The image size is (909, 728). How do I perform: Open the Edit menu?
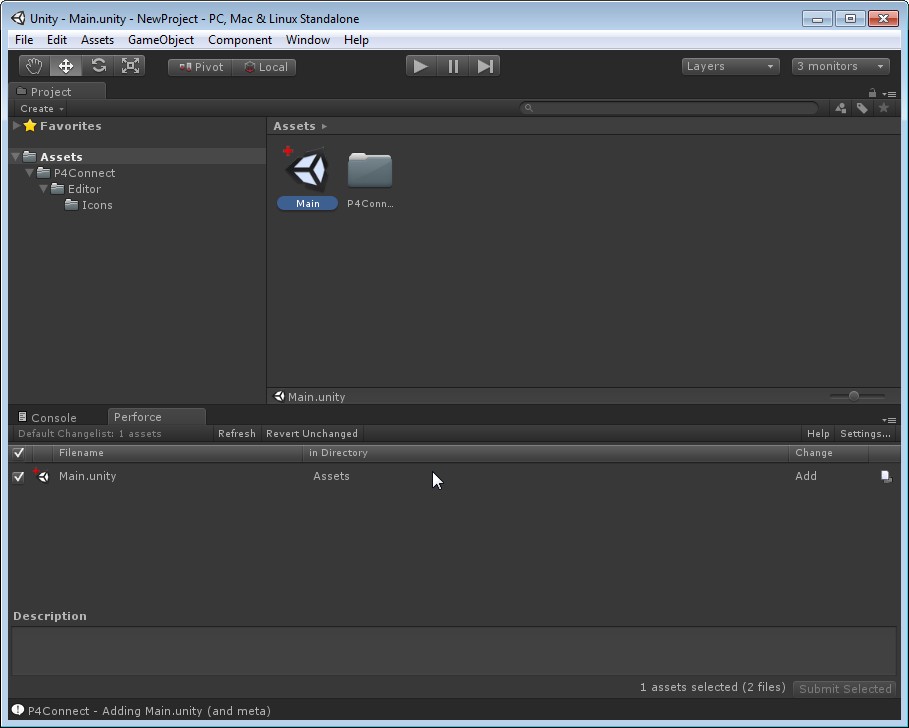tap(57, 40)
